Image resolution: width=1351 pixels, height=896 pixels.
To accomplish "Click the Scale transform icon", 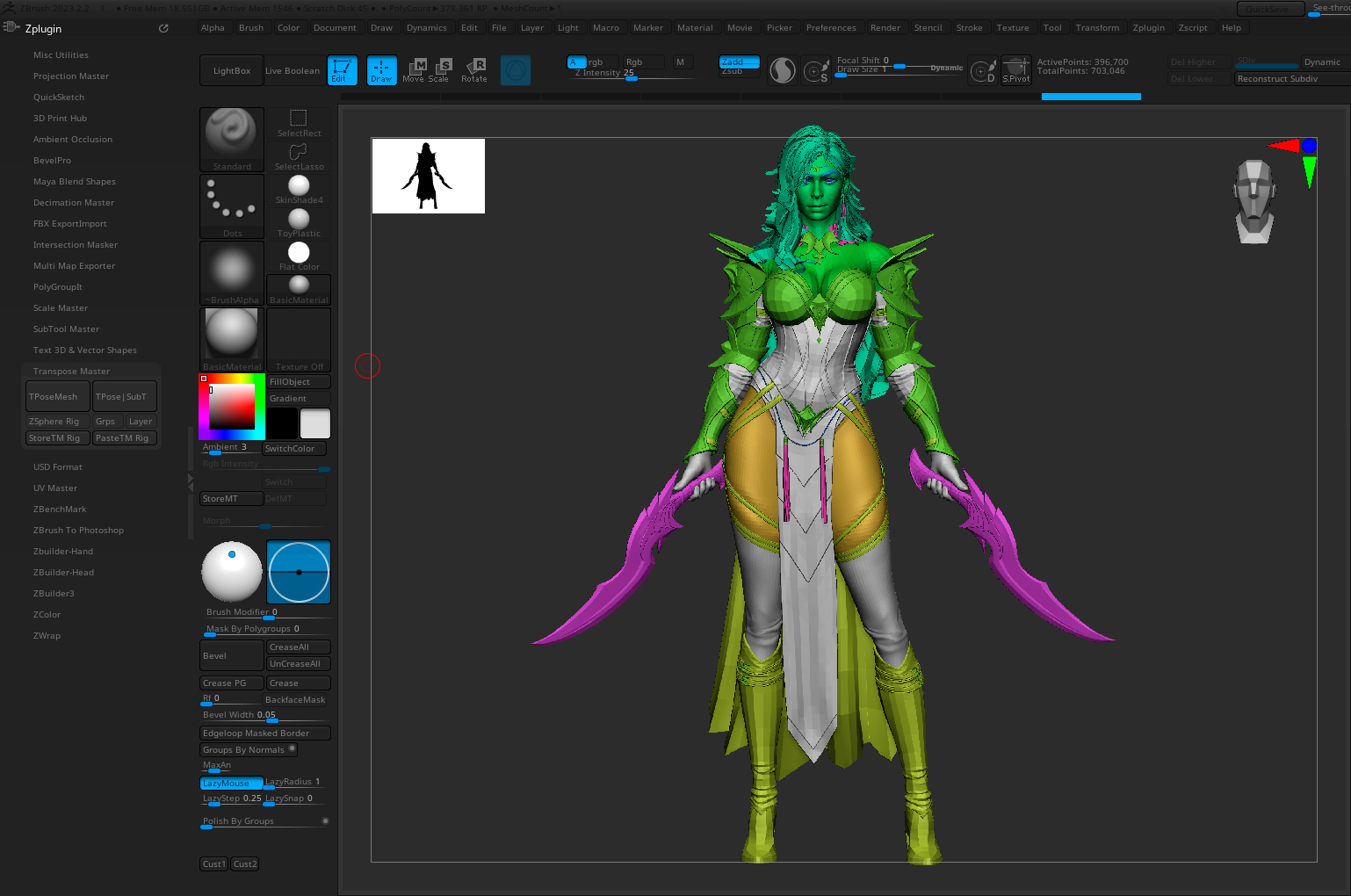I will [x=439, y=70].
